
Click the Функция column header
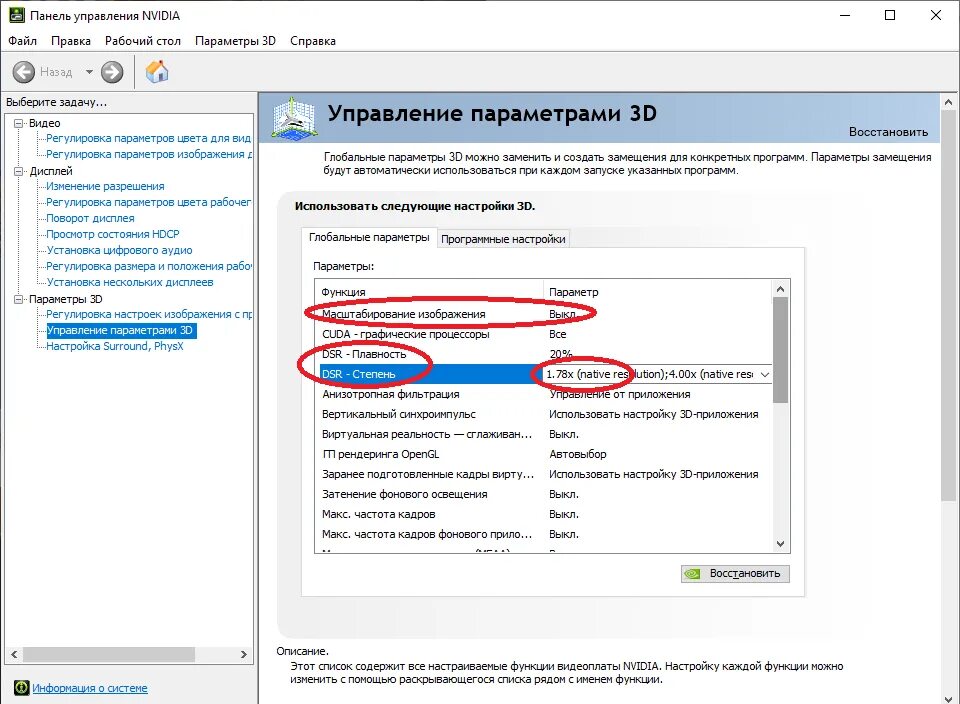pyautogui.click(x=429, y=292)
